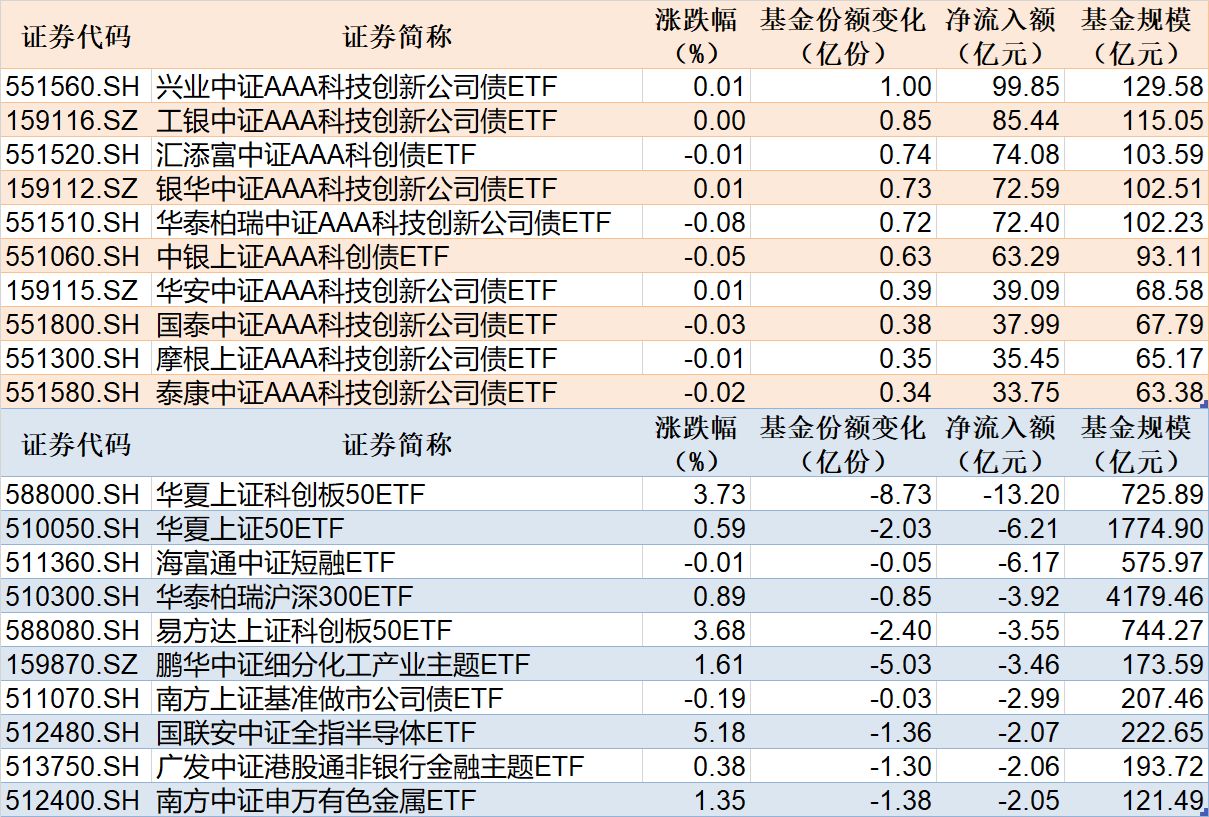The image size is (1209, 817).
Task: Select the 易方达上证科创板50ETF name cell
Action: point(304,631)
